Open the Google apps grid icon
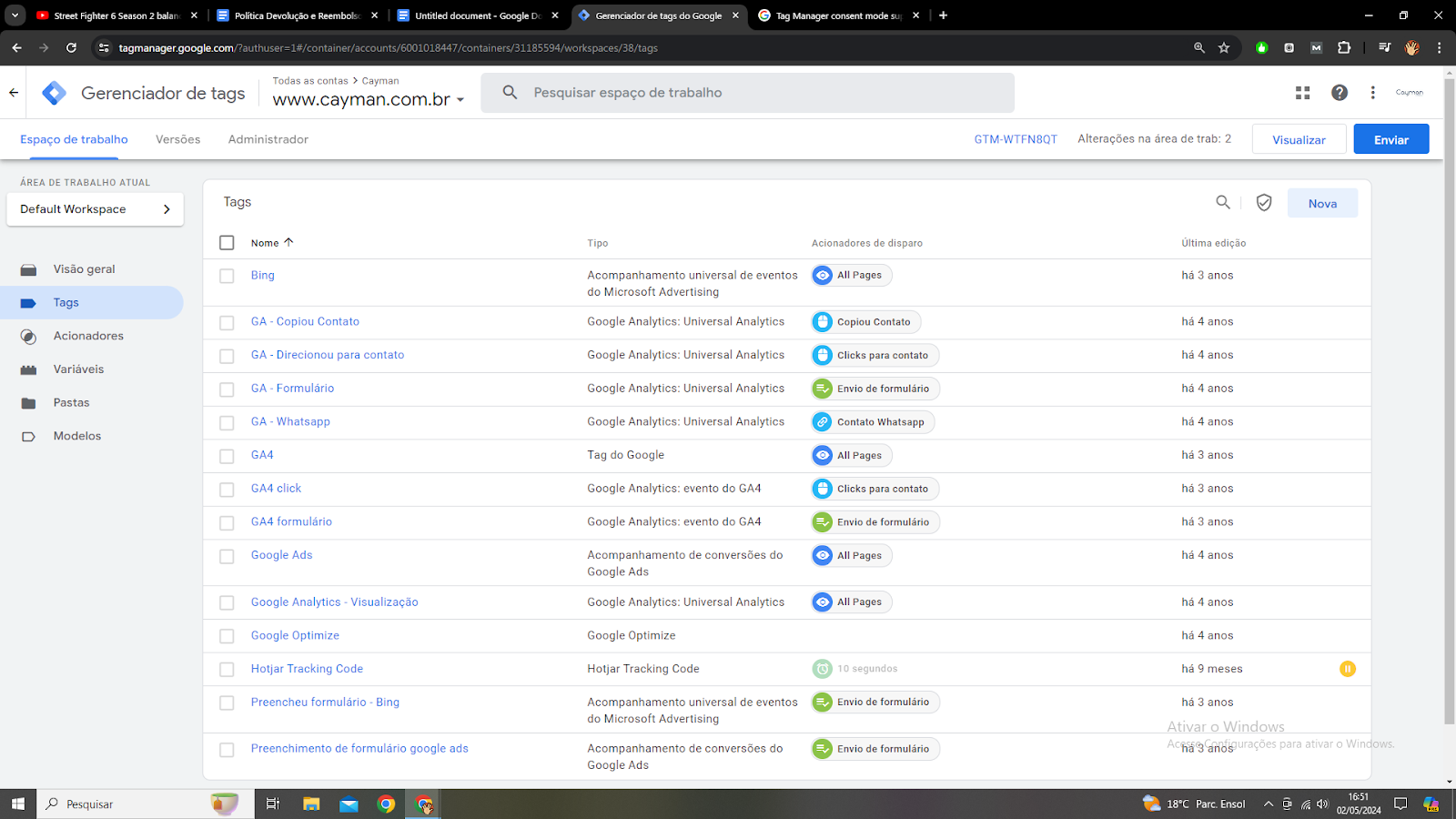This screenshot has width=1456, height=819. click(1302, 93)
